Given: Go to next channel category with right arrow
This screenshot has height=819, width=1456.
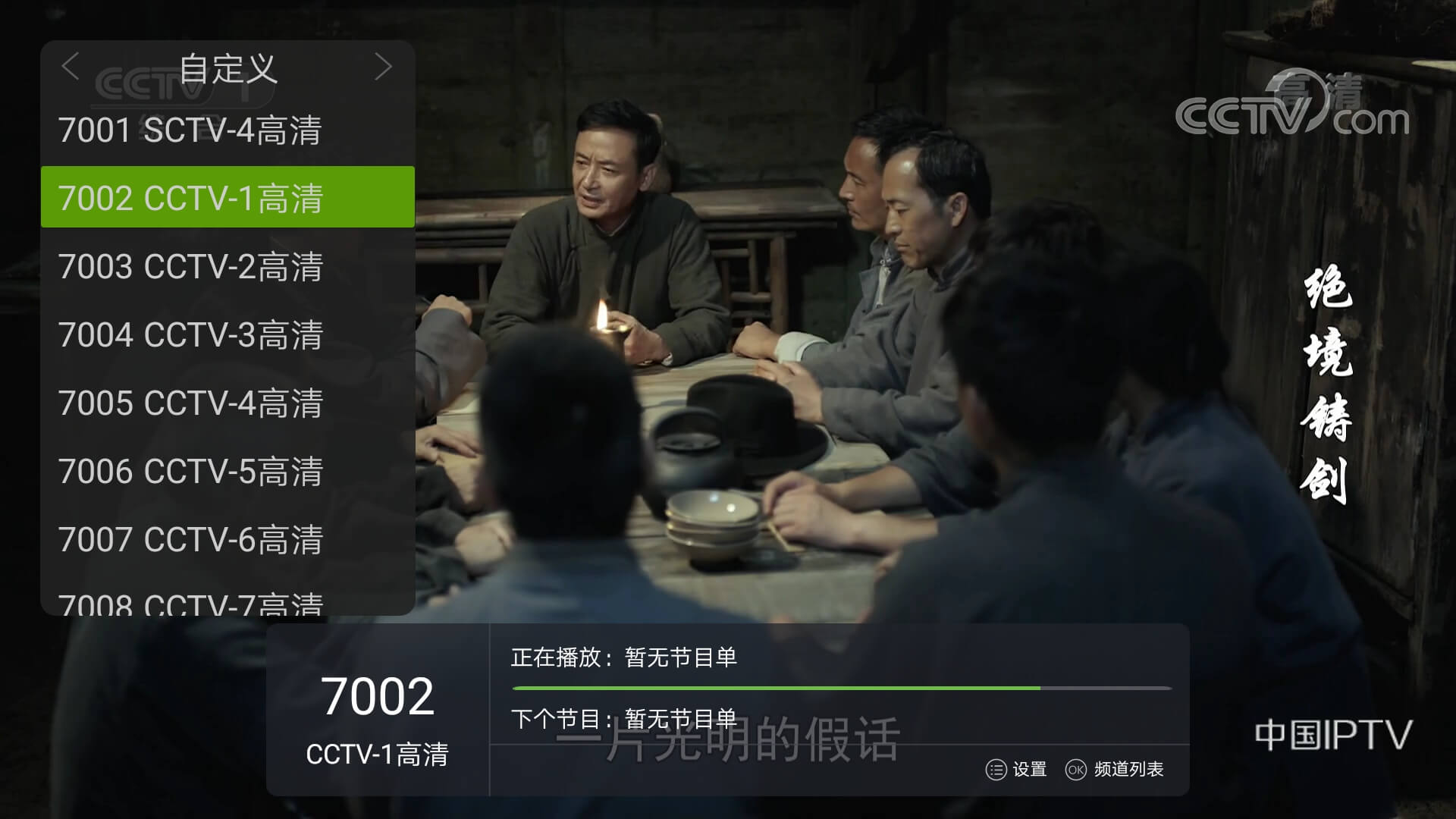Looking at the screenshot, I should pos(384,67).
